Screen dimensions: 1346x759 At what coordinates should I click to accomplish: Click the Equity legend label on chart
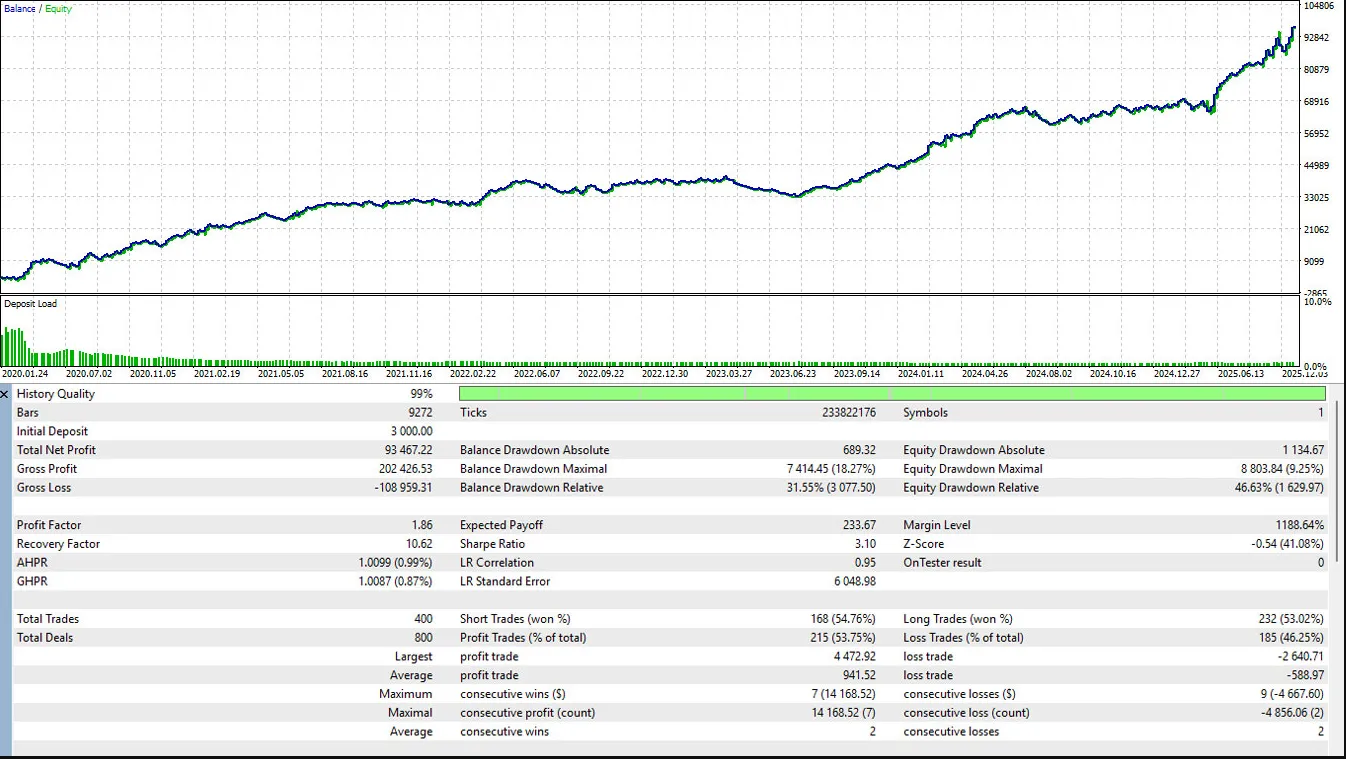tap(58, 9)
